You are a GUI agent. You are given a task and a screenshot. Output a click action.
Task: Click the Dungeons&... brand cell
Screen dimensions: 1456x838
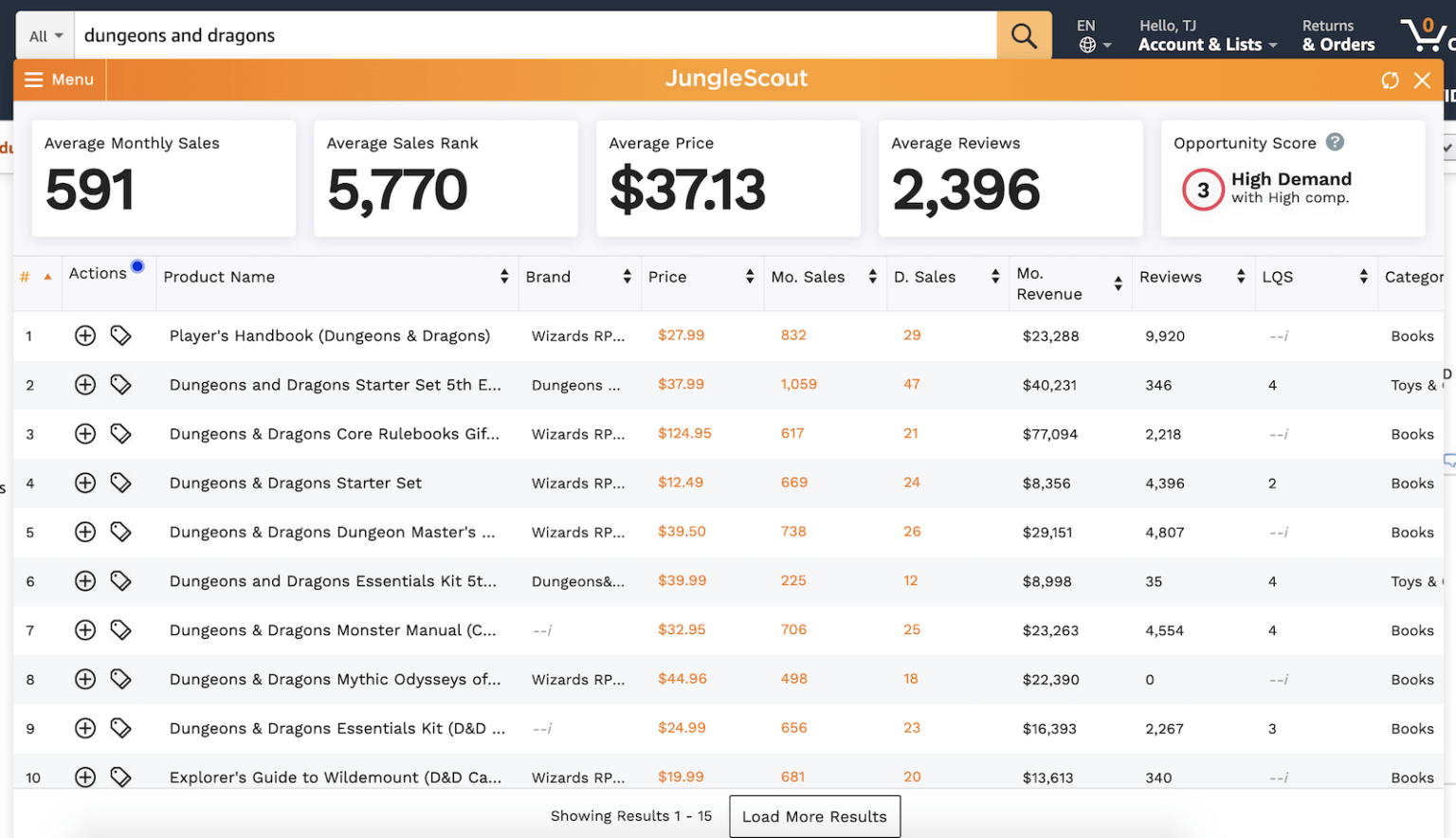tap(578, 581)
